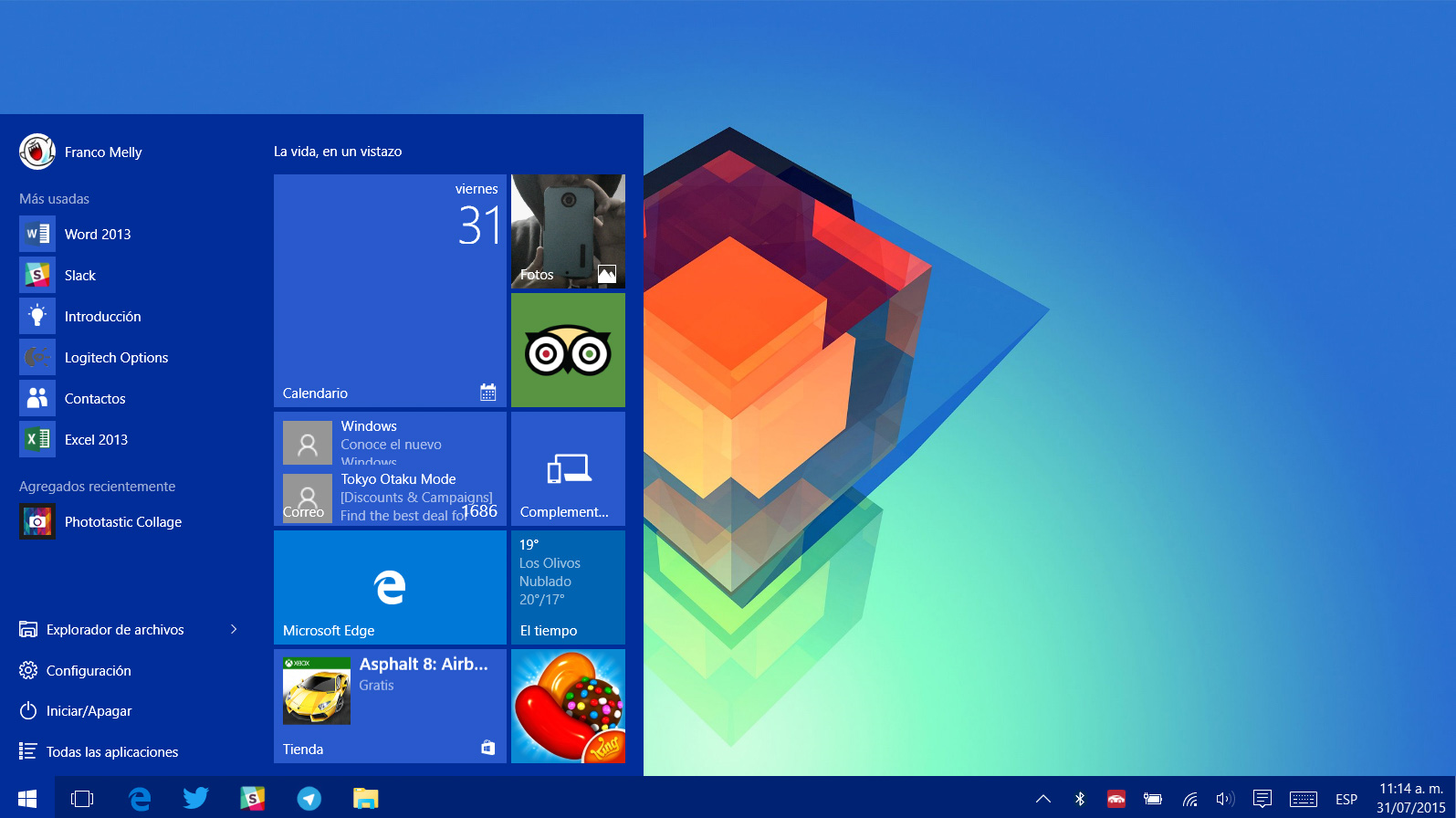Screen dimensions: 1456x818
Task: Click the battery status icon
Action: coord(1153,799)
